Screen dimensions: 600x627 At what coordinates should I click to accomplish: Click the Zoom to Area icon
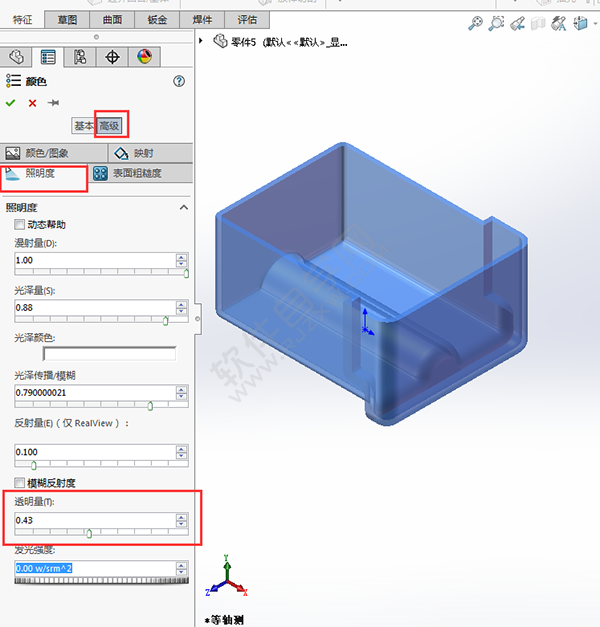pyautogui.click(x=496, y=23)
